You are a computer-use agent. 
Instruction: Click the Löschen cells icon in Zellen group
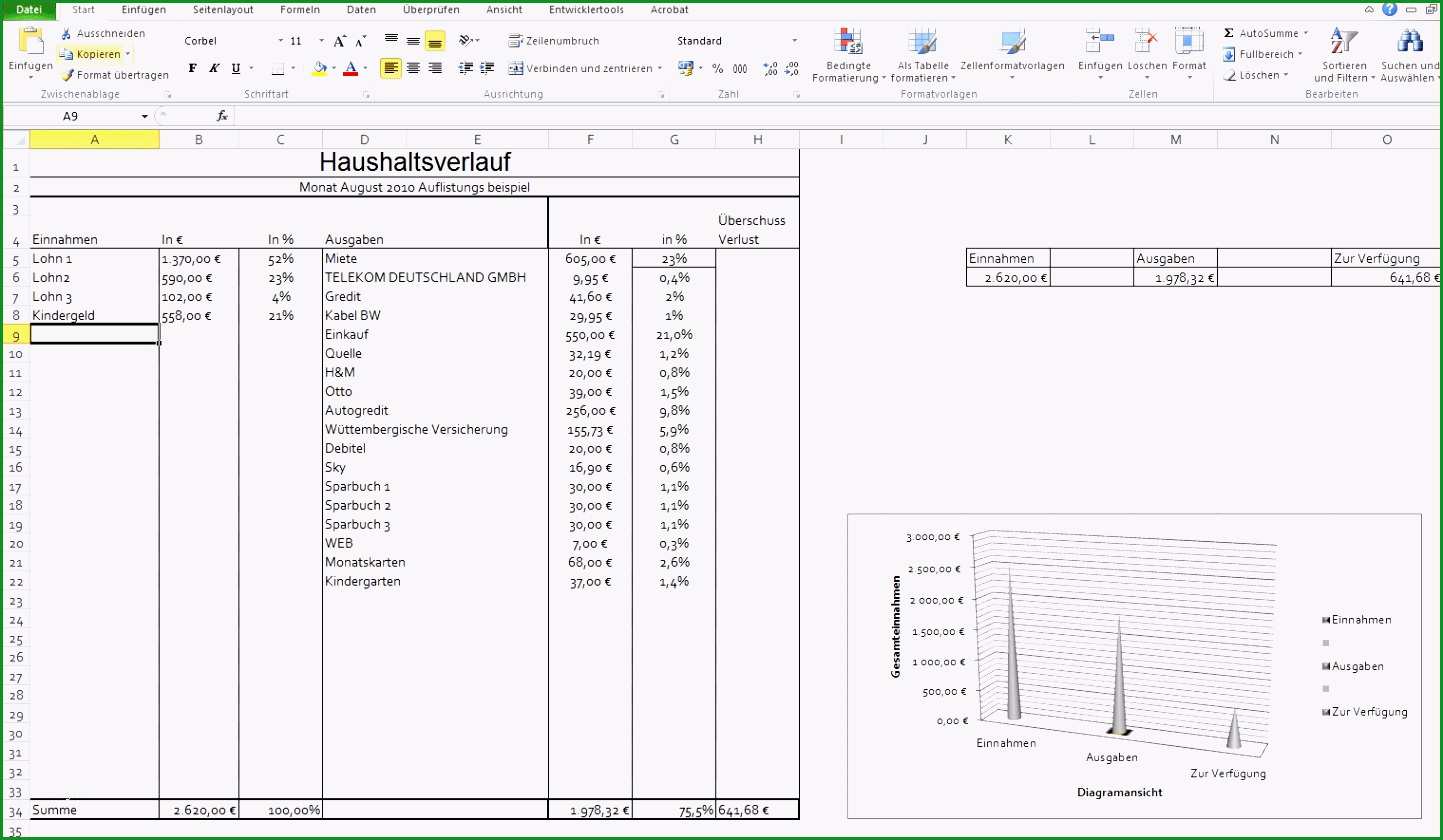pyautogui.click(x=1146, y=41)
